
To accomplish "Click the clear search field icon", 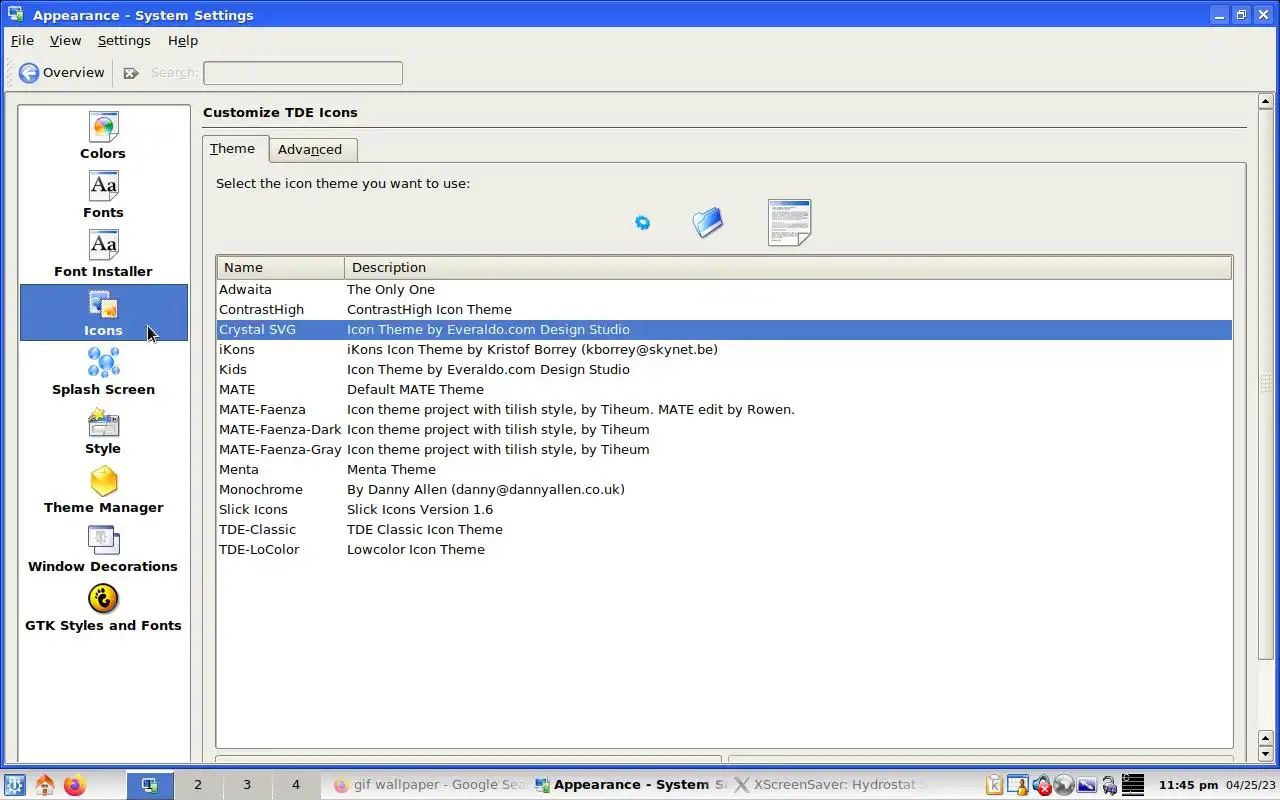I will click(x=131, y=73).
